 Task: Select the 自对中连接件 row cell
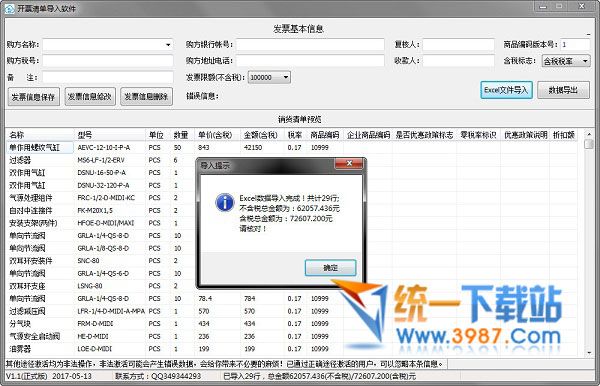pyautogui.click(x=40, y=210)
